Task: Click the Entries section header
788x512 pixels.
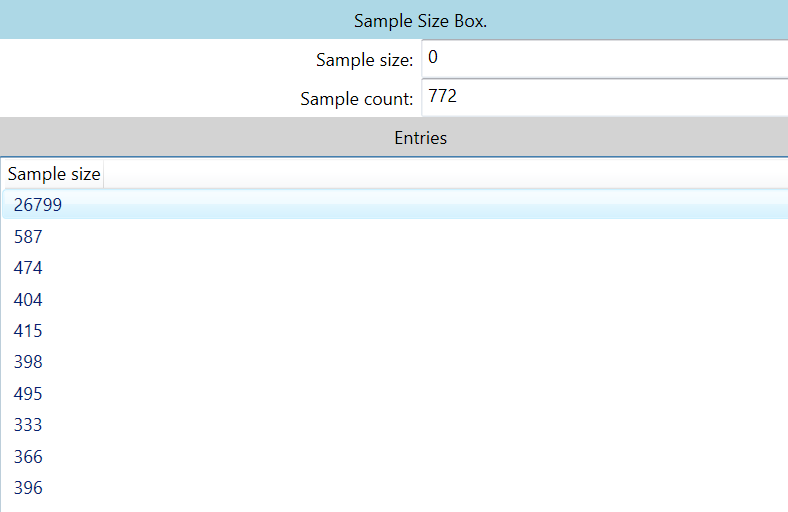Action: pos(420,138)
